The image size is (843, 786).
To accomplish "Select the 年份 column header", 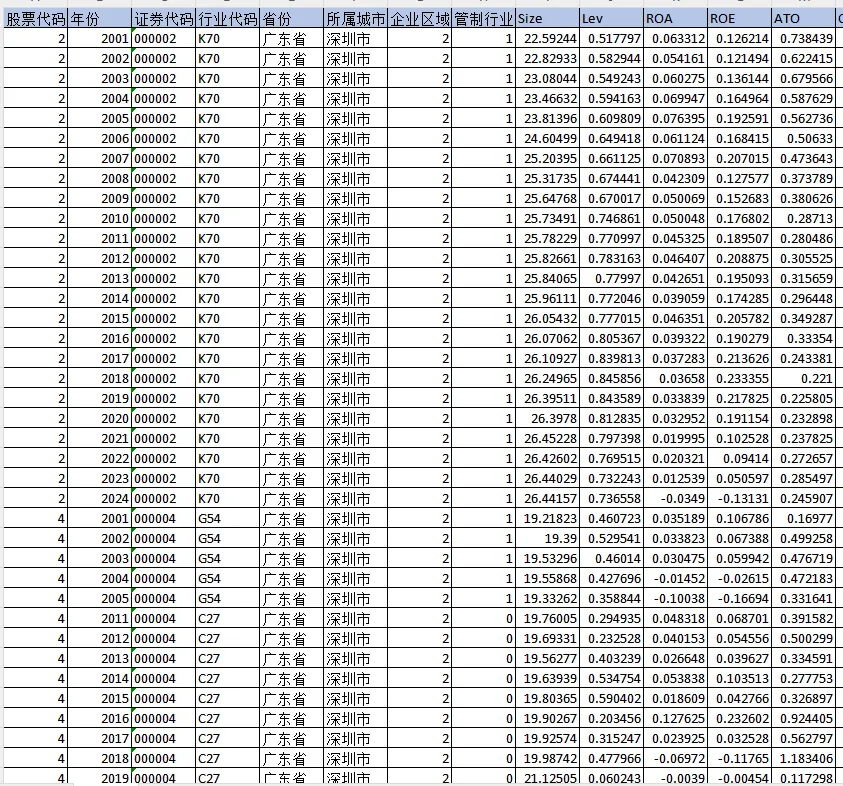I will 99,19.
